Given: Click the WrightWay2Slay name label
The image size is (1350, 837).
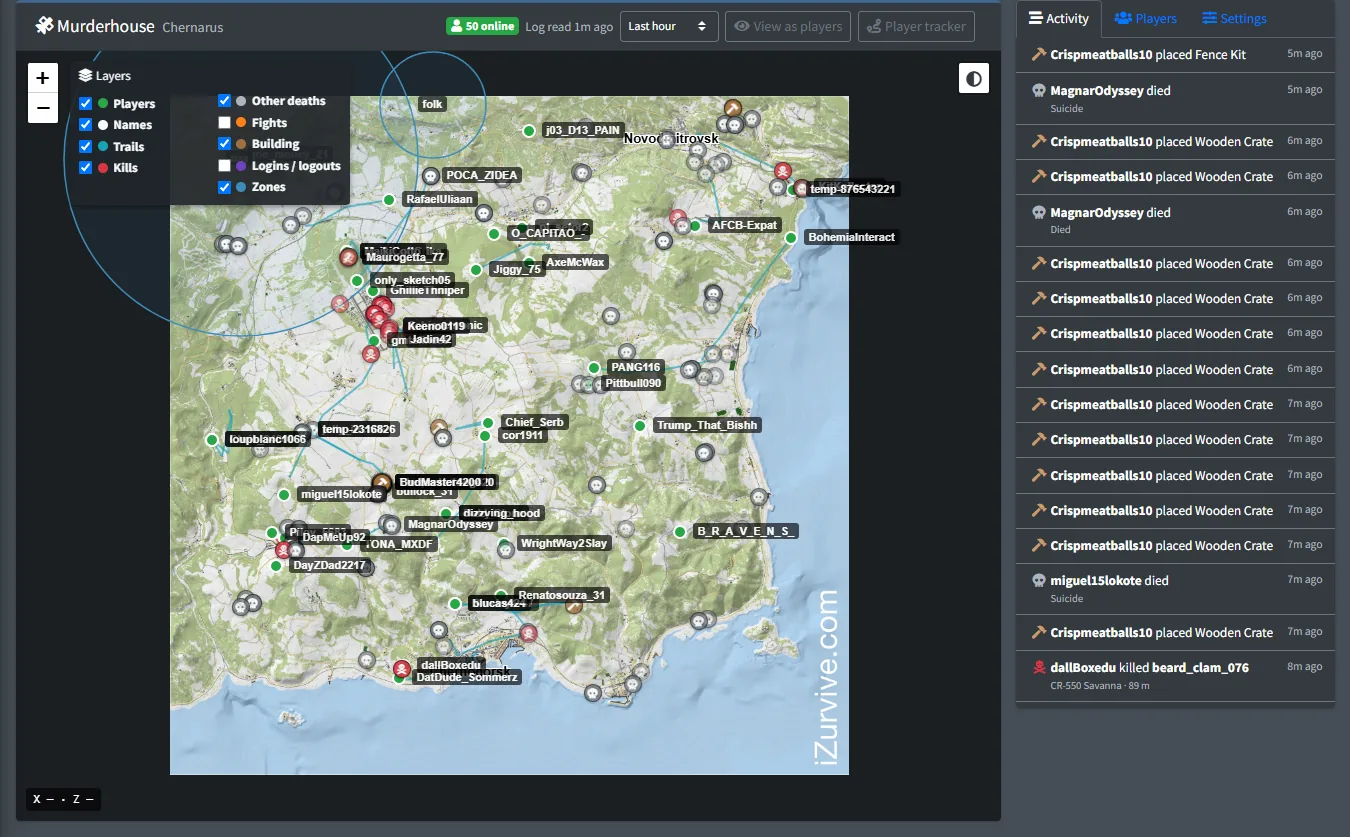Looking at the screenshot, I should (564, 544).
